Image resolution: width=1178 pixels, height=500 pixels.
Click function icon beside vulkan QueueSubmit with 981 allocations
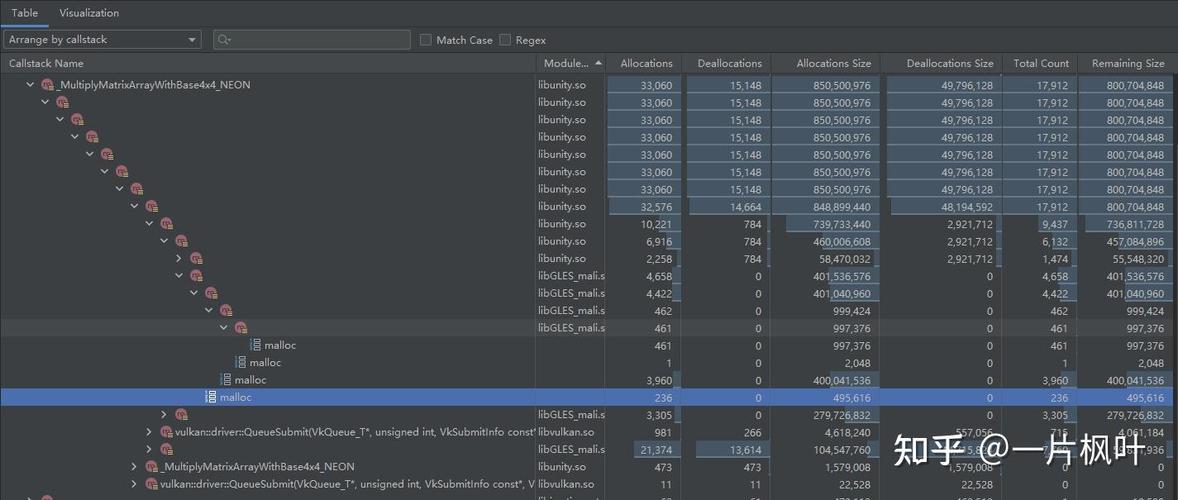click(x=167, y=432)
